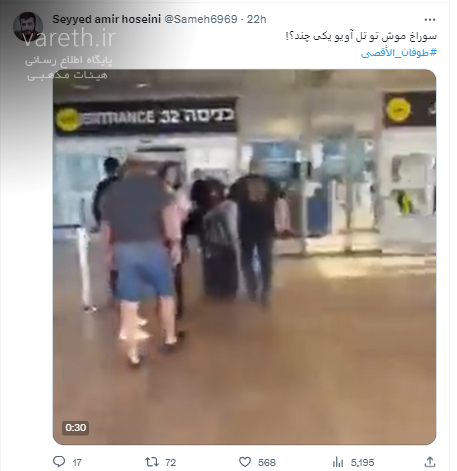Click the ENTRANCE 32 sign in video

(x=146, y=117)
